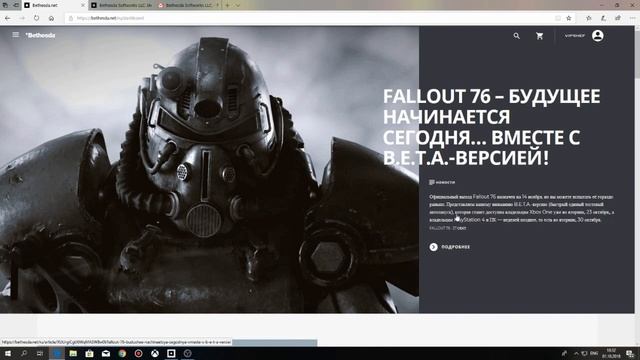Click the browser forward arrow

click(x=22, y=18)
